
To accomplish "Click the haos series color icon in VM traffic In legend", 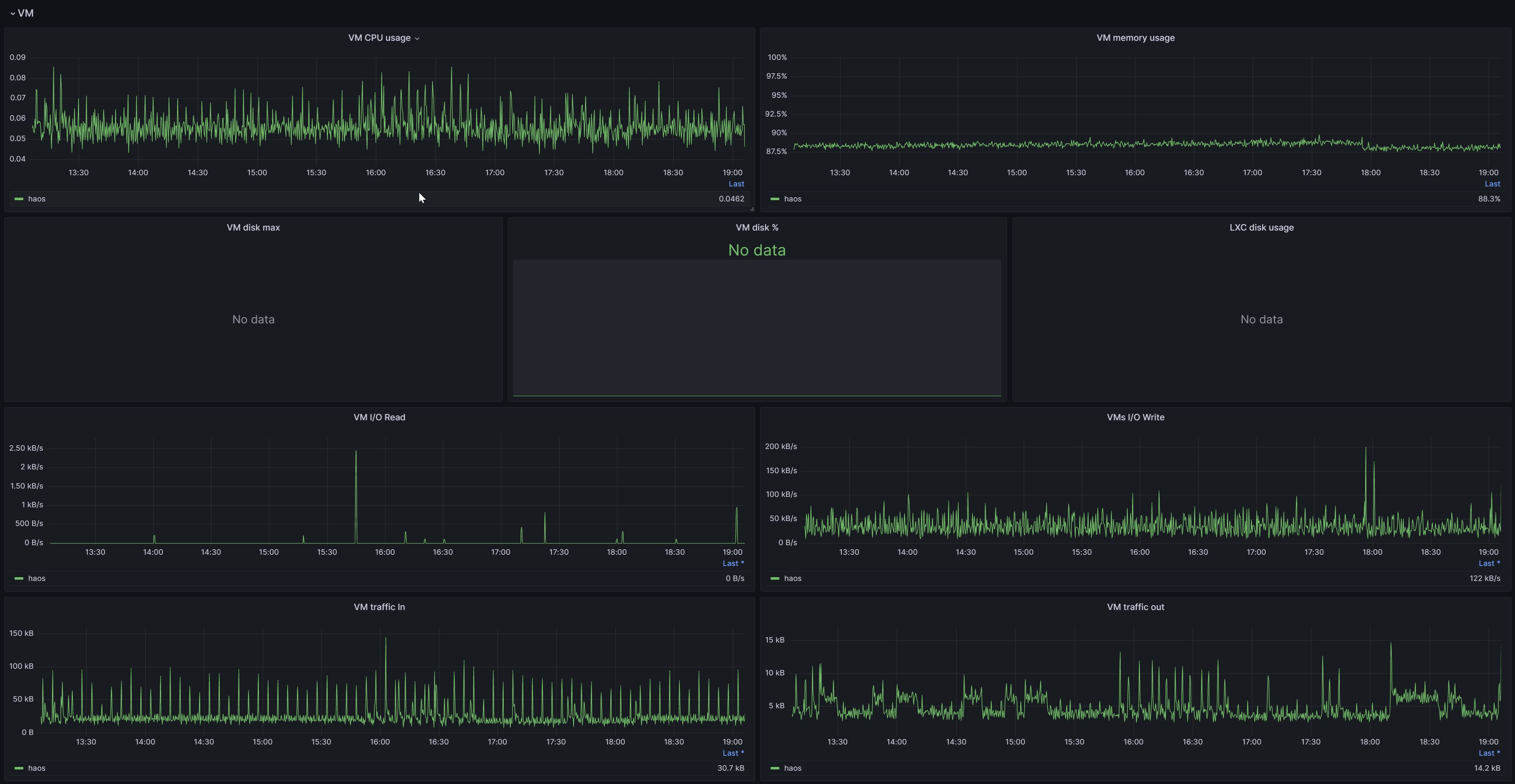I will pyautogui.click(x=19, y=768).
